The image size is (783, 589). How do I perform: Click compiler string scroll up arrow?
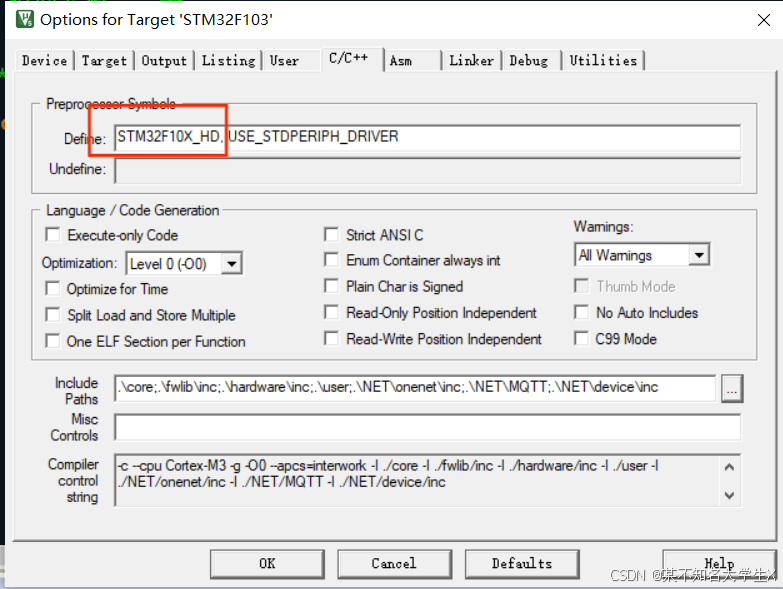point(729,467)
